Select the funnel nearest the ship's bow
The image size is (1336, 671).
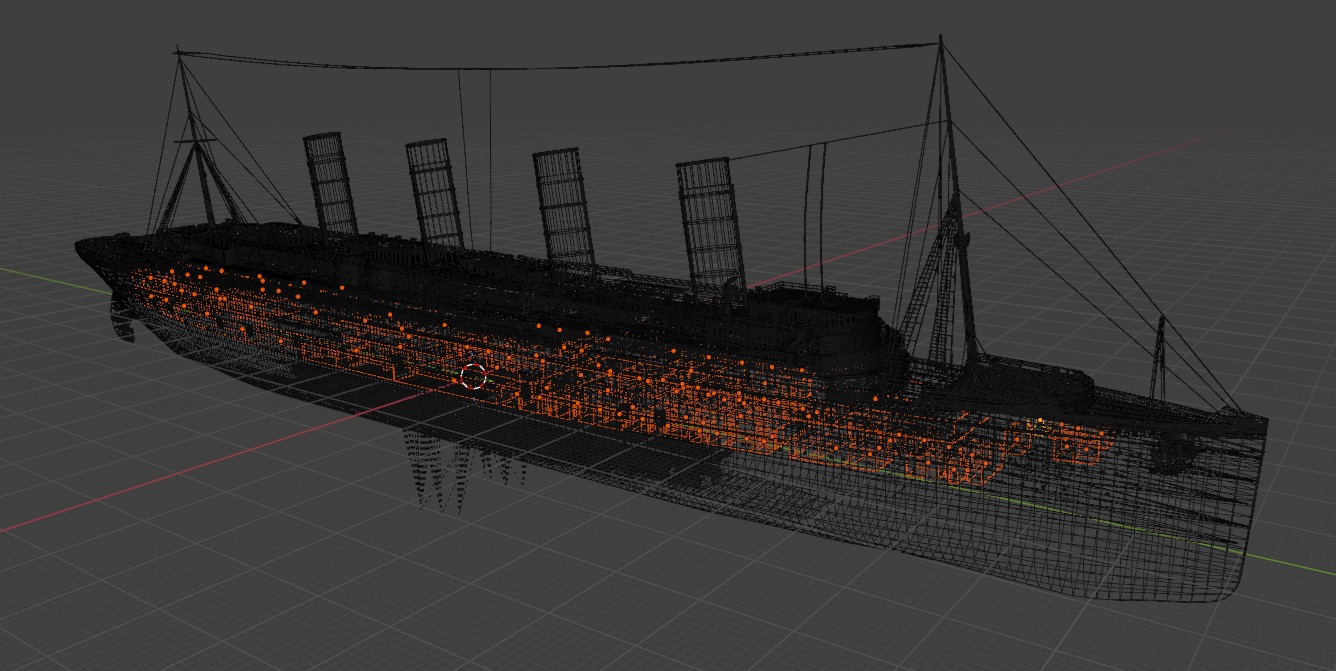tap(712, 230)
